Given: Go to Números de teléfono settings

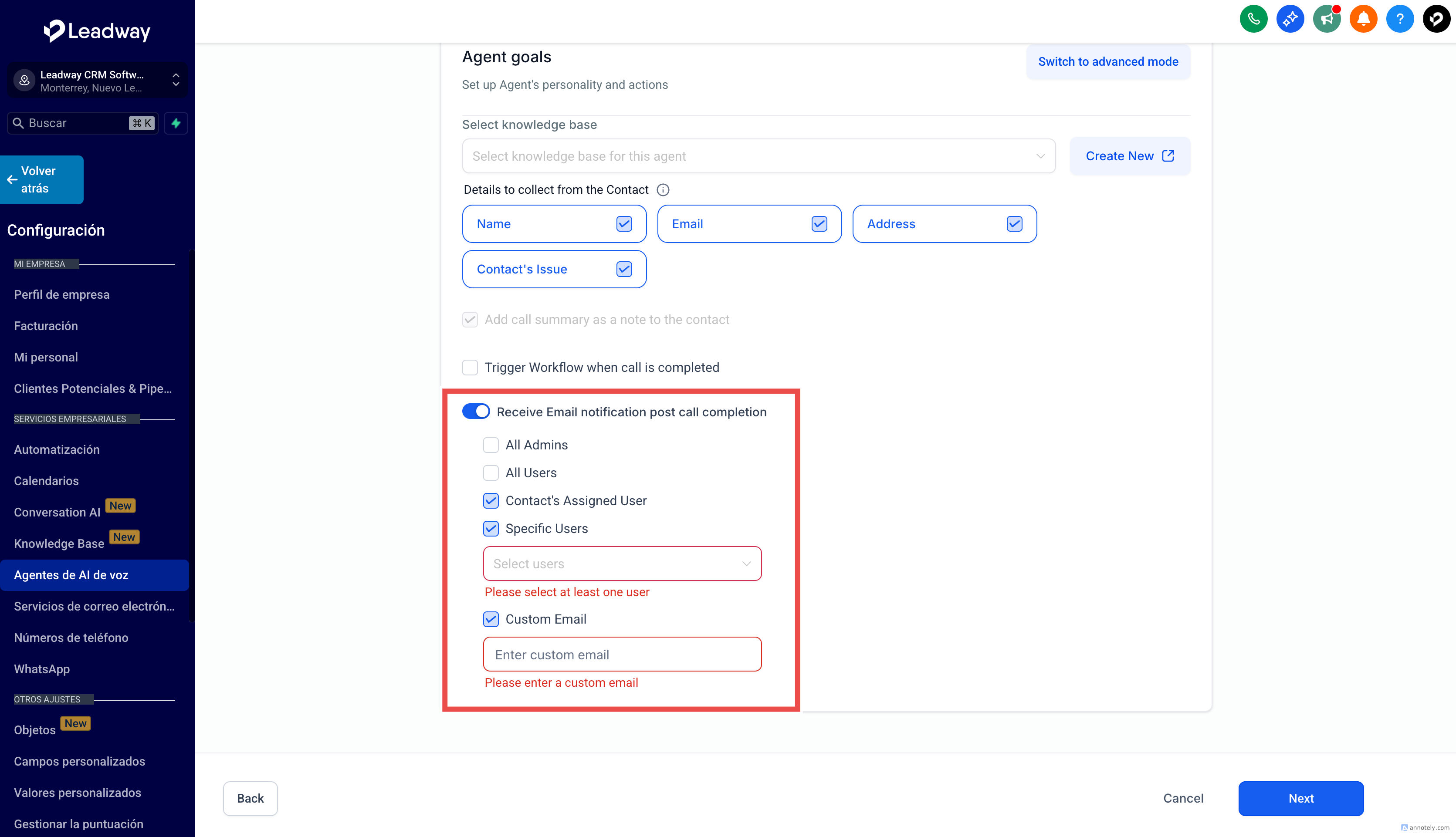Looking at the screenshot, I should click(x=71, y=638).
